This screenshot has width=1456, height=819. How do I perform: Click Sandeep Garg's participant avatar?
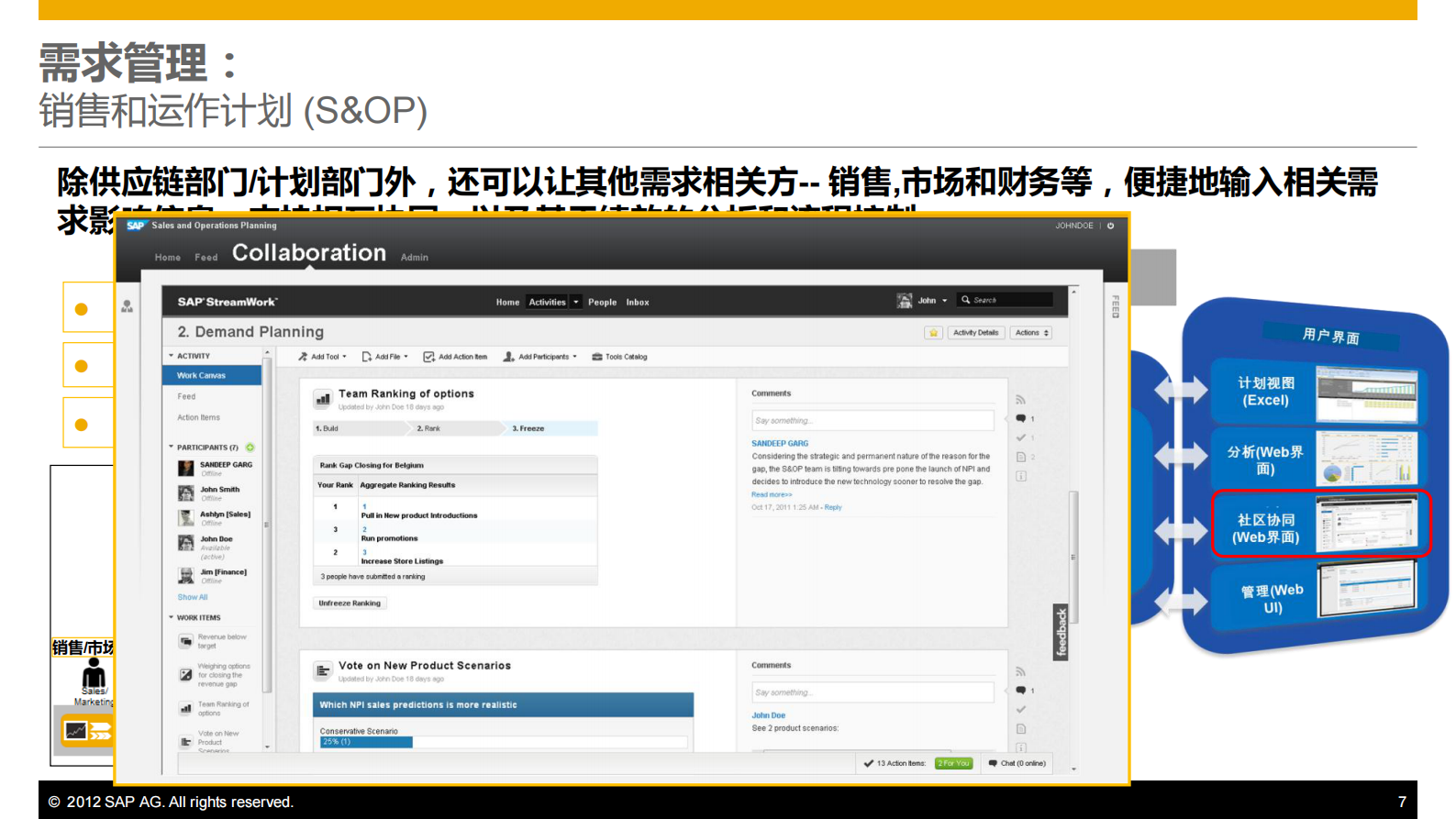tap(186, 469)
